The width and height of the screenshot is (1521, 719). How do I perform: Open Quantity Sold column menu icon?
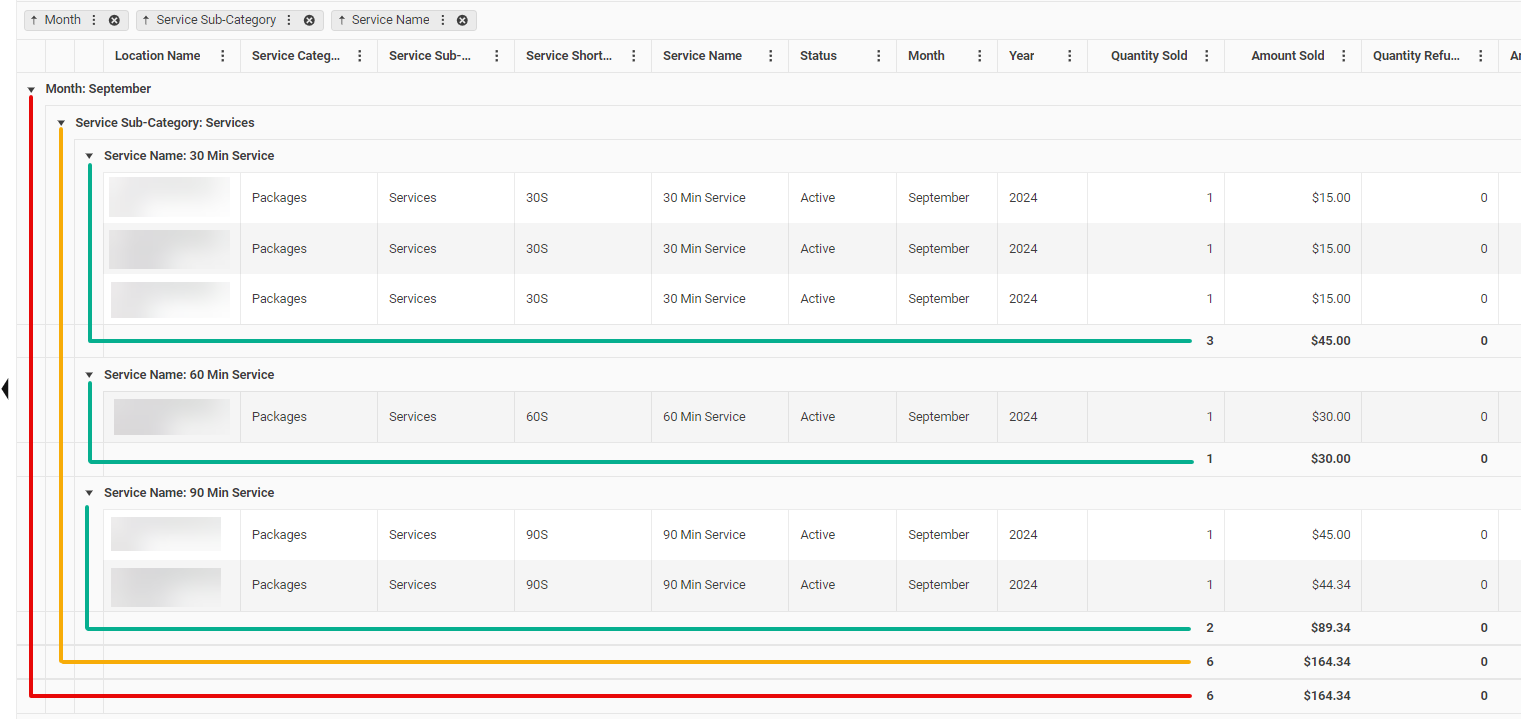click(1207, 56)
